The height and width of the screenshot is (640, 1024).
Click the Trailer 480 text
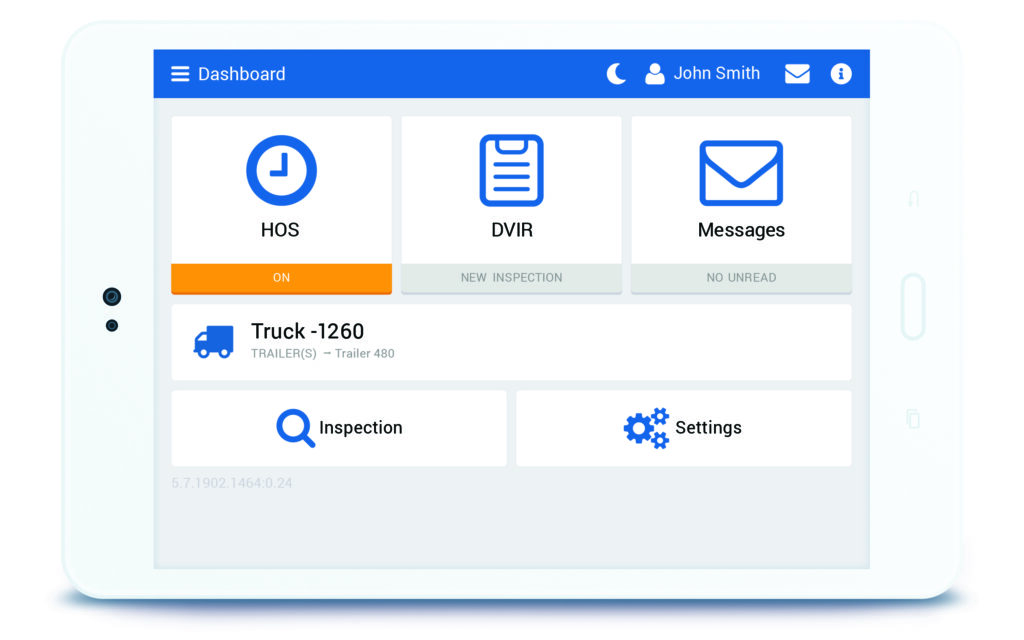tap(364, 353)
